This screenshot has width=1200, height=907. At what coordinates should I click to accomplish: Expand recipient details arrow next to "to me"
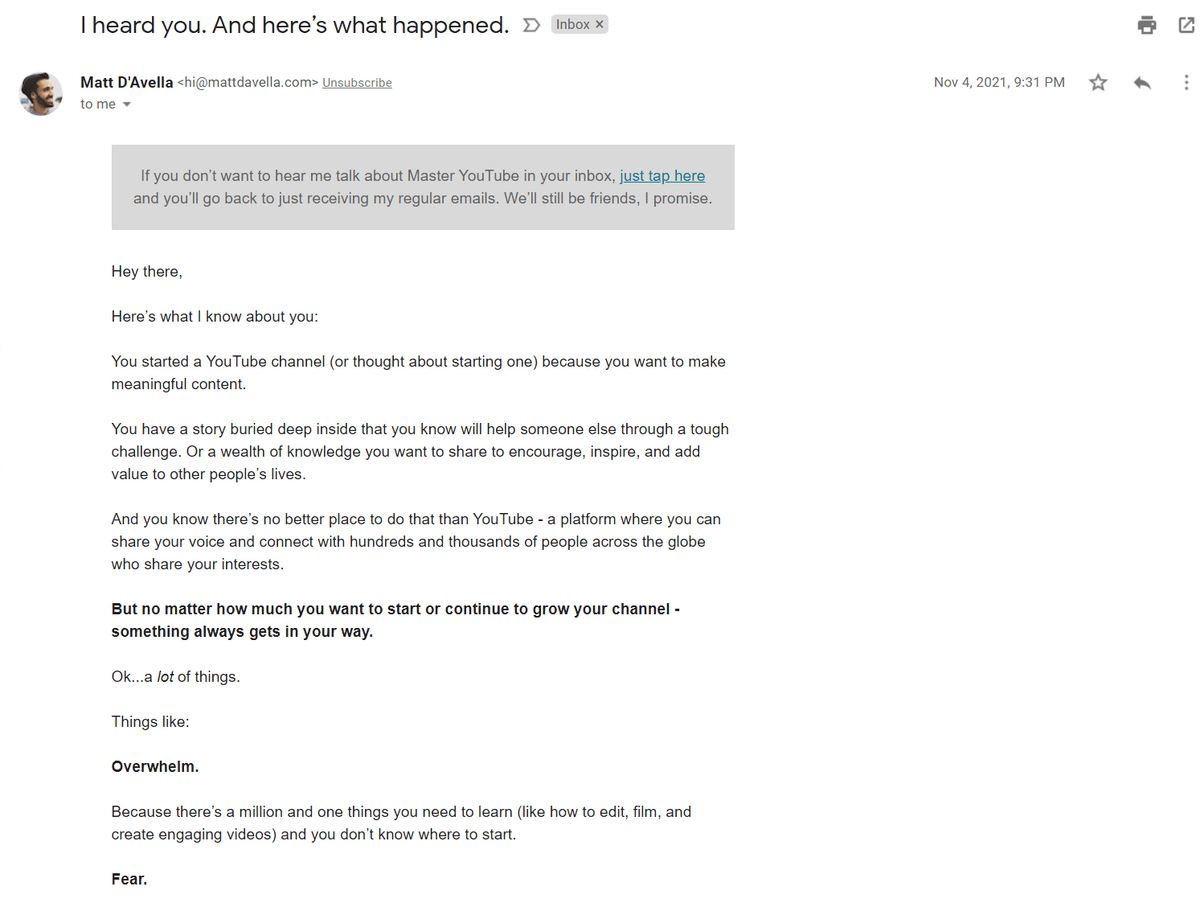127,105
